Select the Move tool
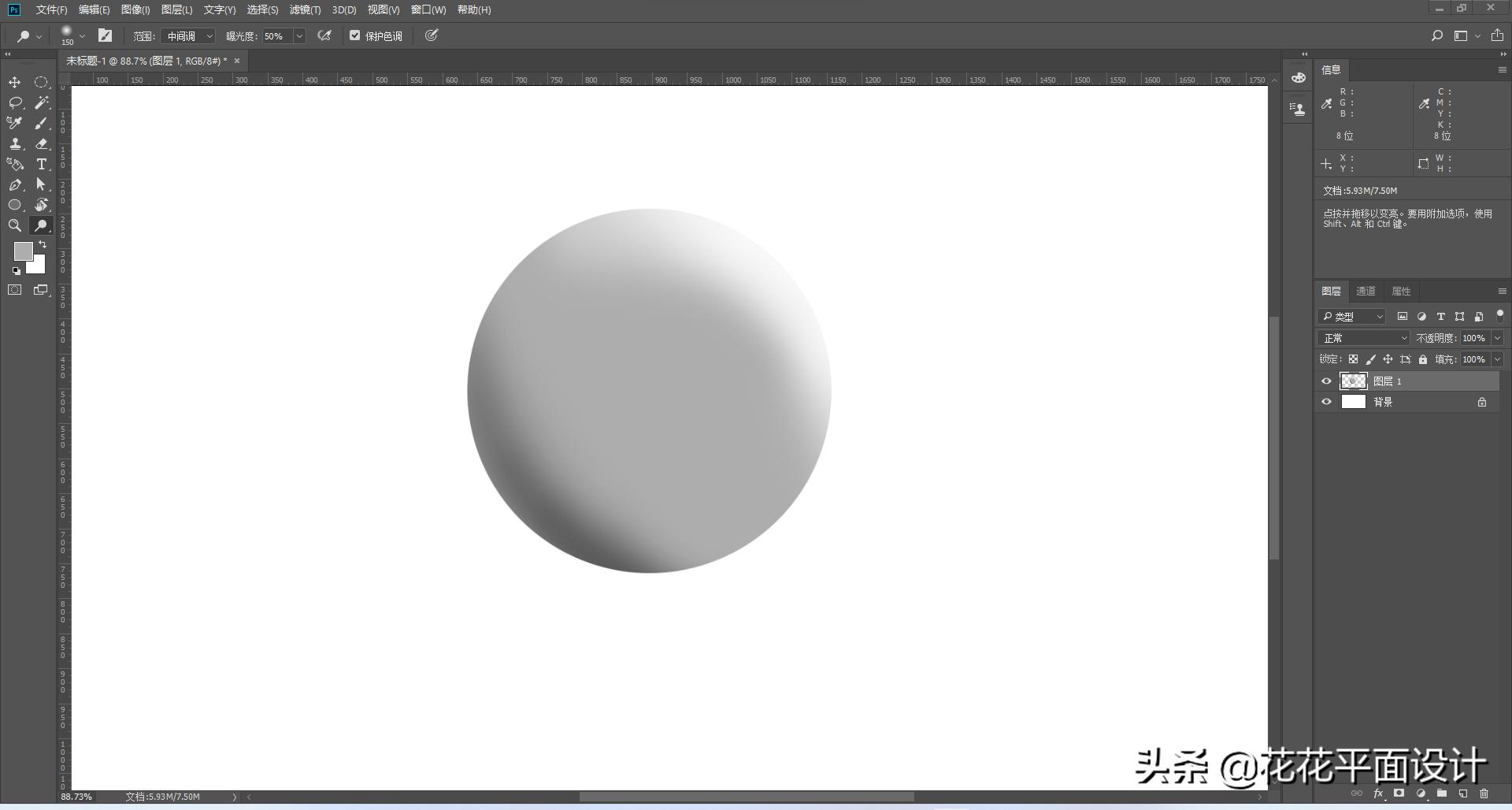Image resolution: width=1512 pixels, height=810 pixels. coord(15,83)
